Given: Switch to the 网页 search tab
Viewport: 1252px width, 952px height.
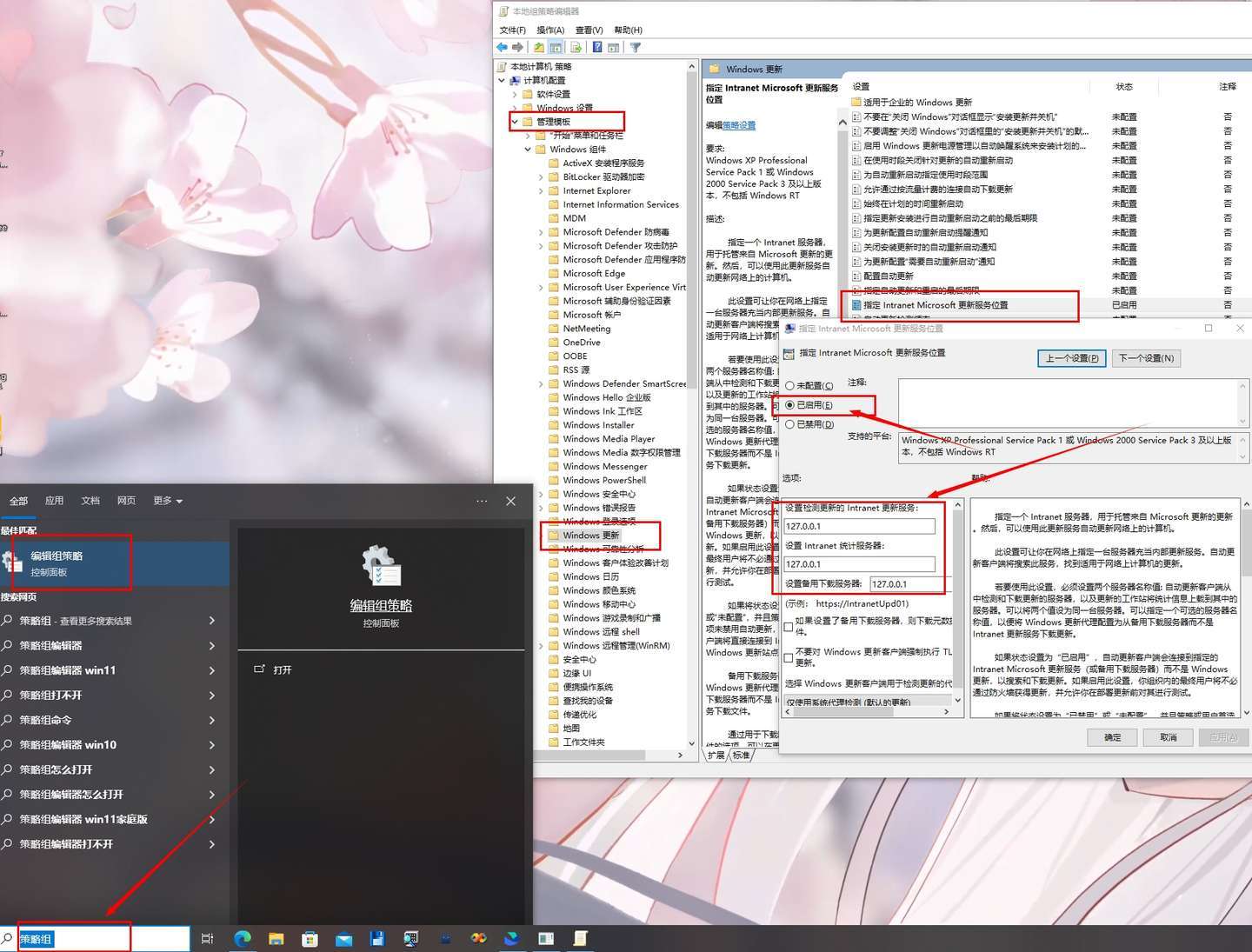Looking at the screenshot, I should [126, 501].
